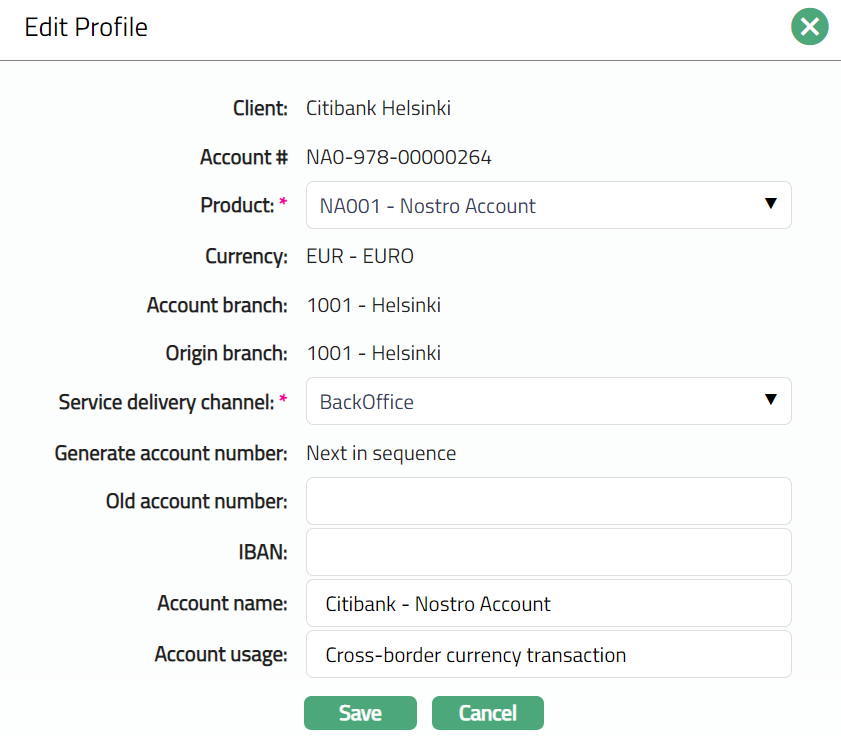Screen dimensions: 841x736
Task: Open the Product dropdown
Action: tap(548, 205)
